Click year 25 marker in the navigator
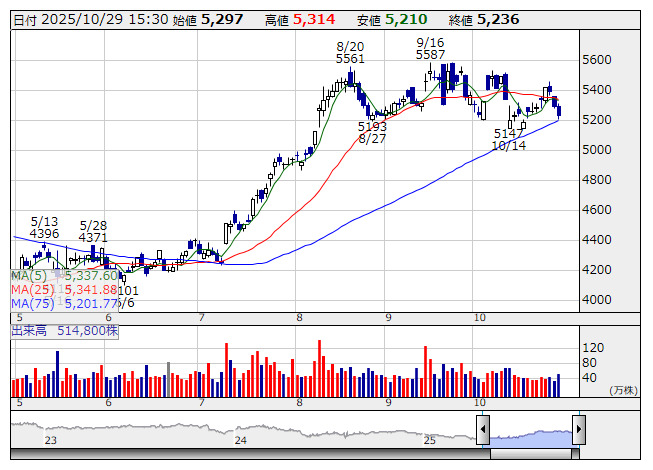The width and height of the screenshot is (653, 470). 430,440
